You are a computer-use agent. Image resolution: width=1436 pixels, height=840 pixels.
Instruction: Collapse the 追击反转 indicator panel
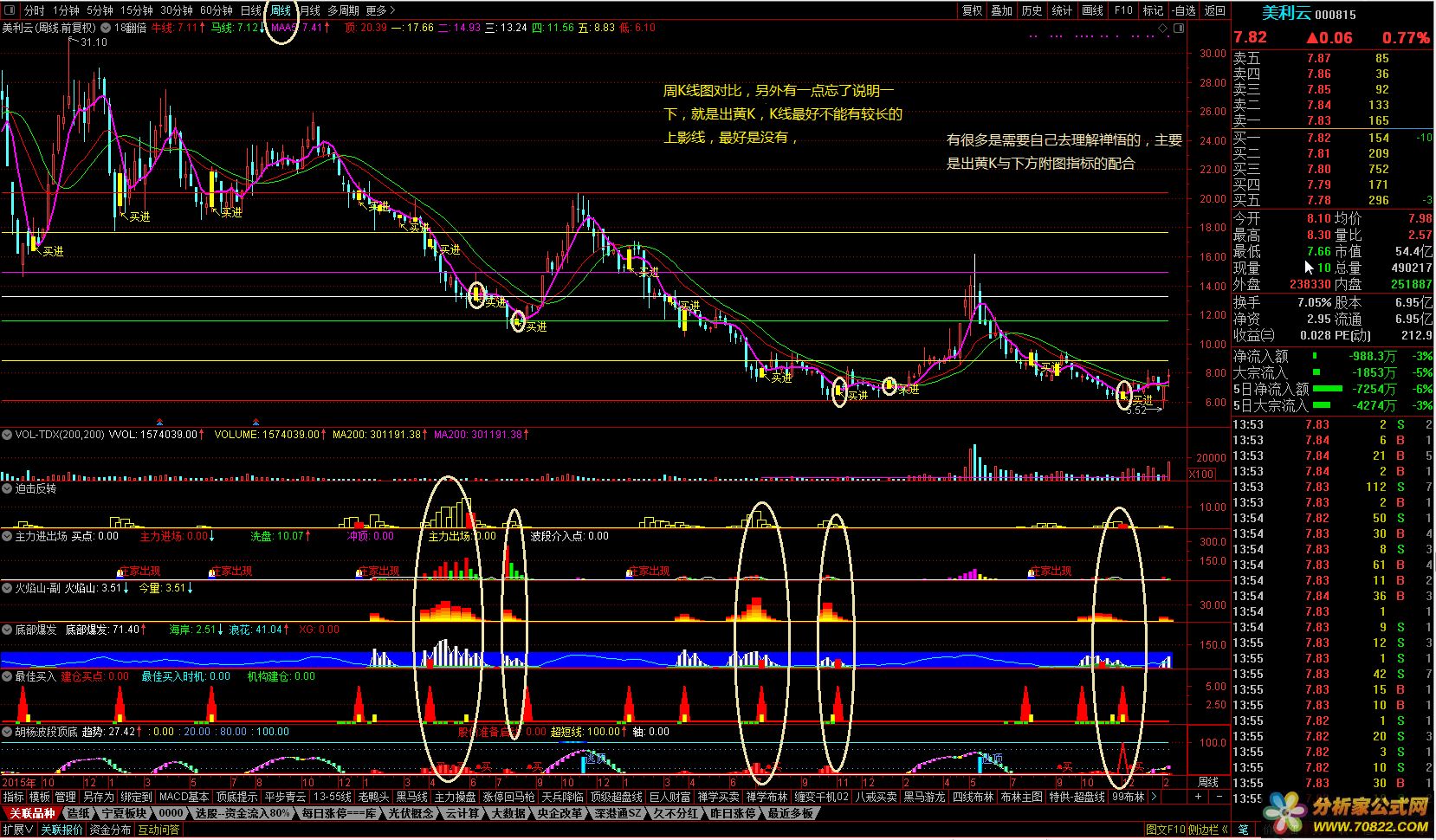[7, 489]
